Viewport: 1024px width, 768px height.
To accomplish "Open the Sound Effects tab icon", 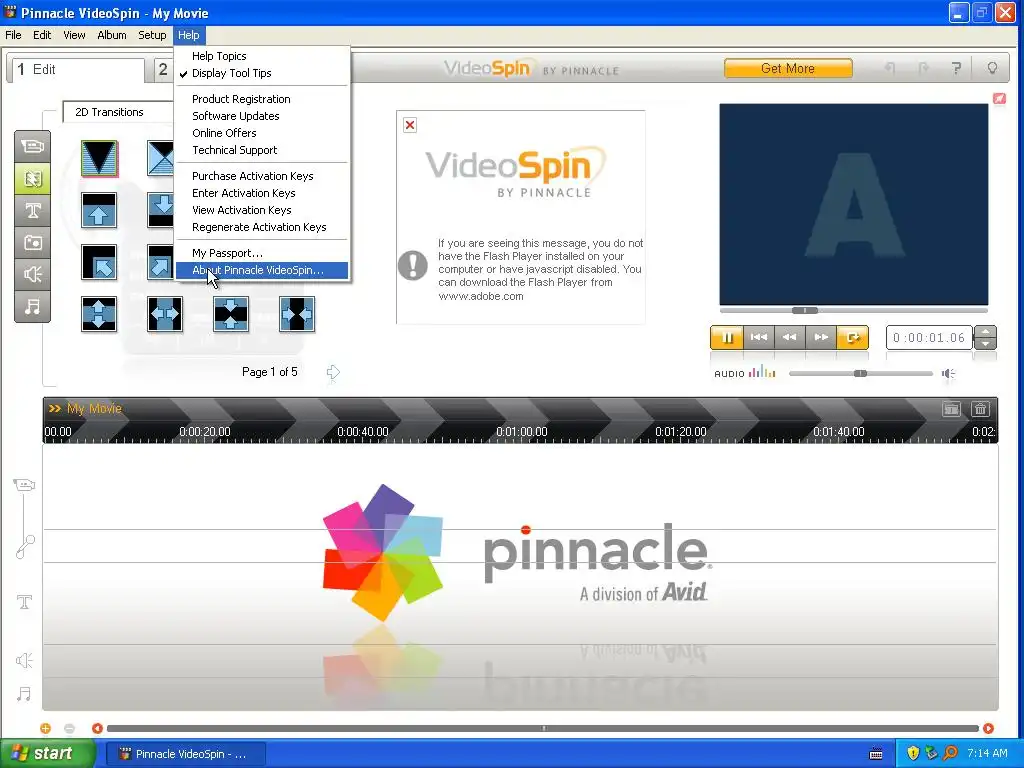I will point(33,274).
